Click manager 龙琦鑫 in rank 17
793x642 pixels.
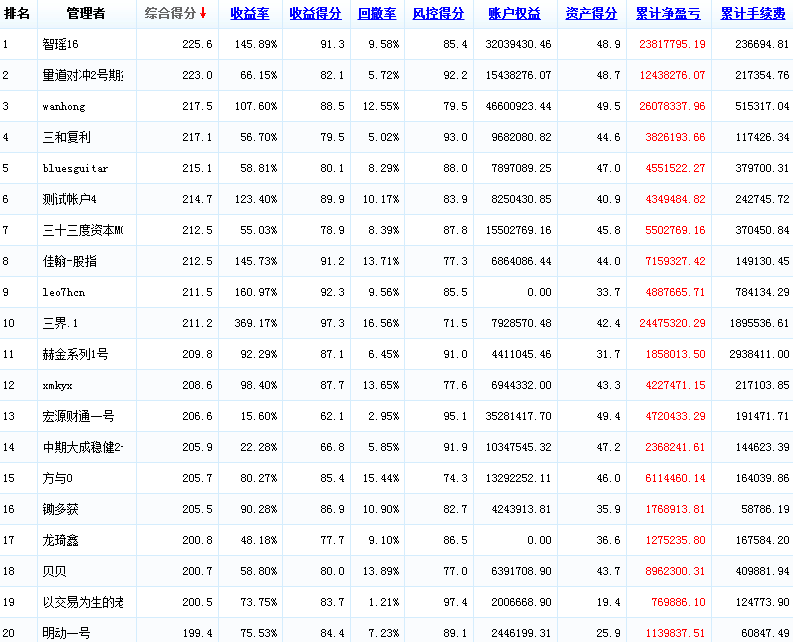(61, 540)
